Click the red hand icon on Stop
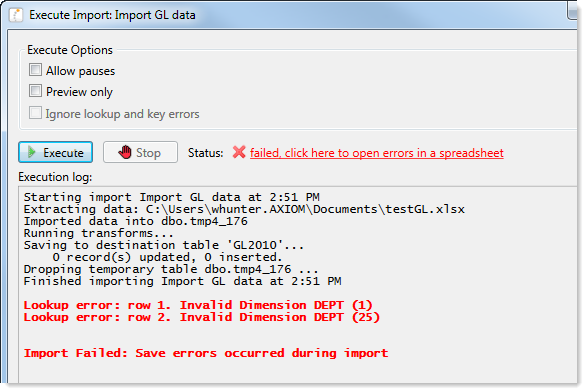585x389 pixels. (x=125, y=152)
